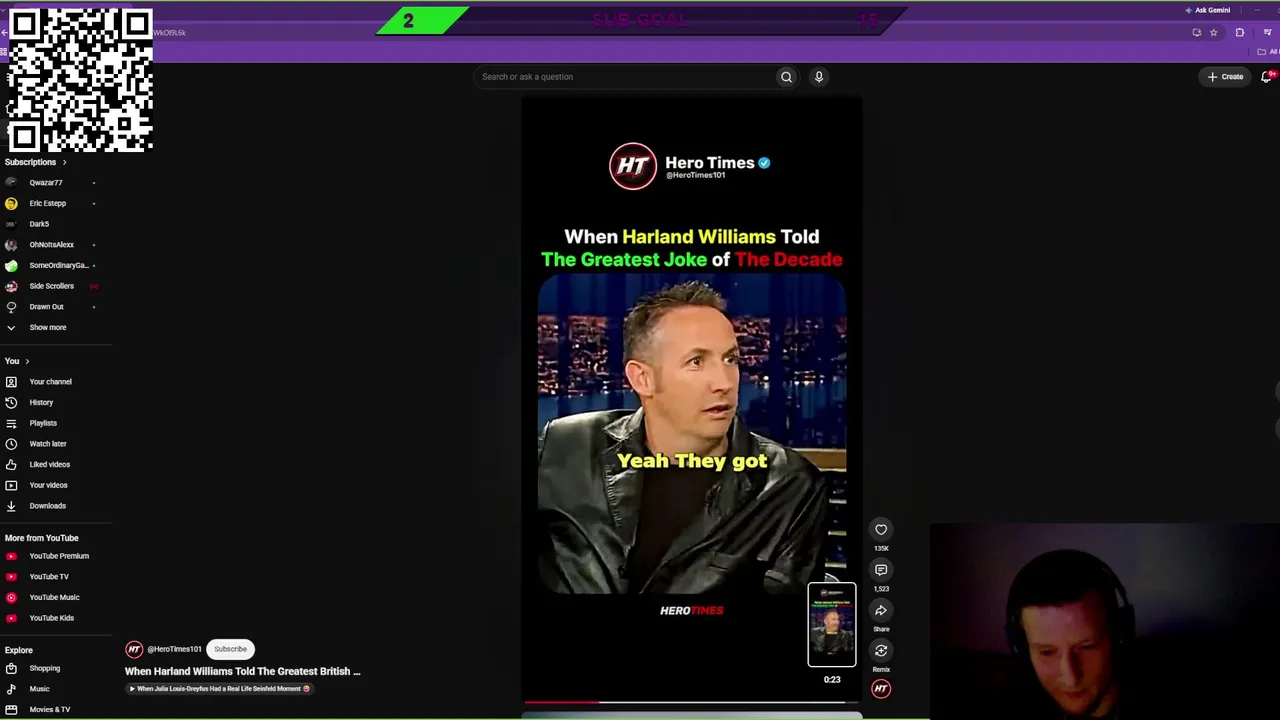Expand the You section header

17,361
